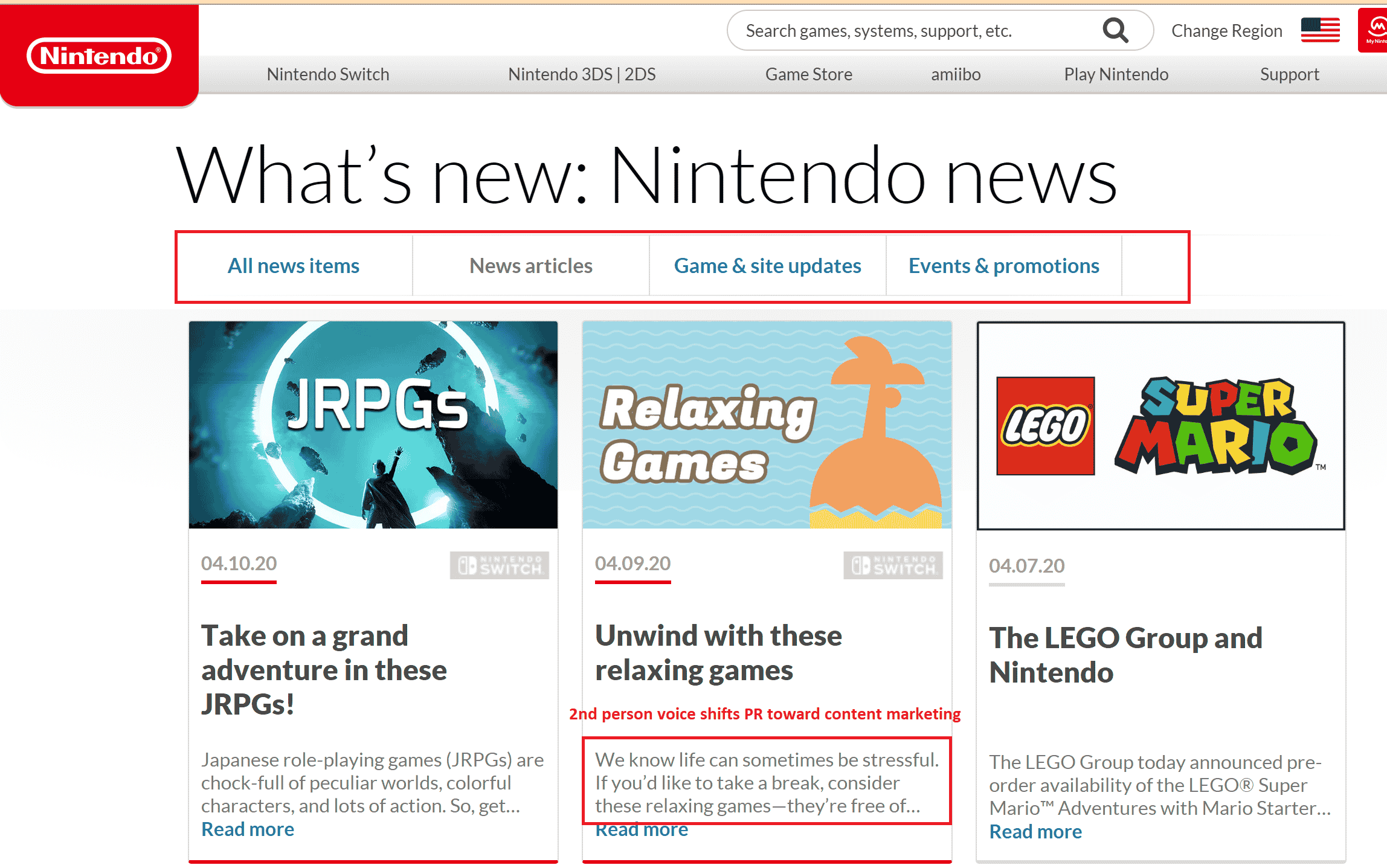This screenshot has width=1387, height=868.
Task: Click Read more under LEGO article
Action: click(1035, 832)
